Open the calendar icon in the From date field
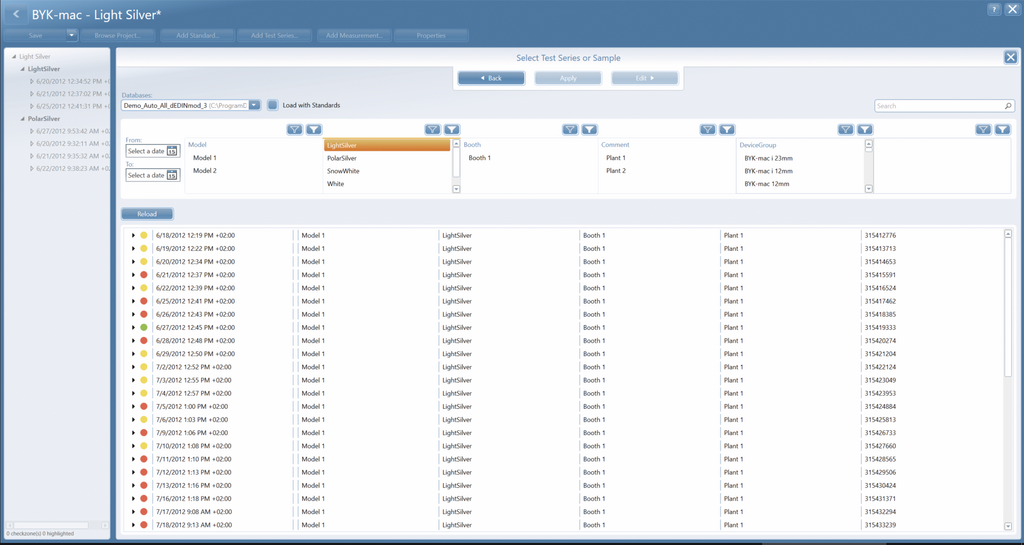Viewport: 1024px width, 545px height. 172,151
